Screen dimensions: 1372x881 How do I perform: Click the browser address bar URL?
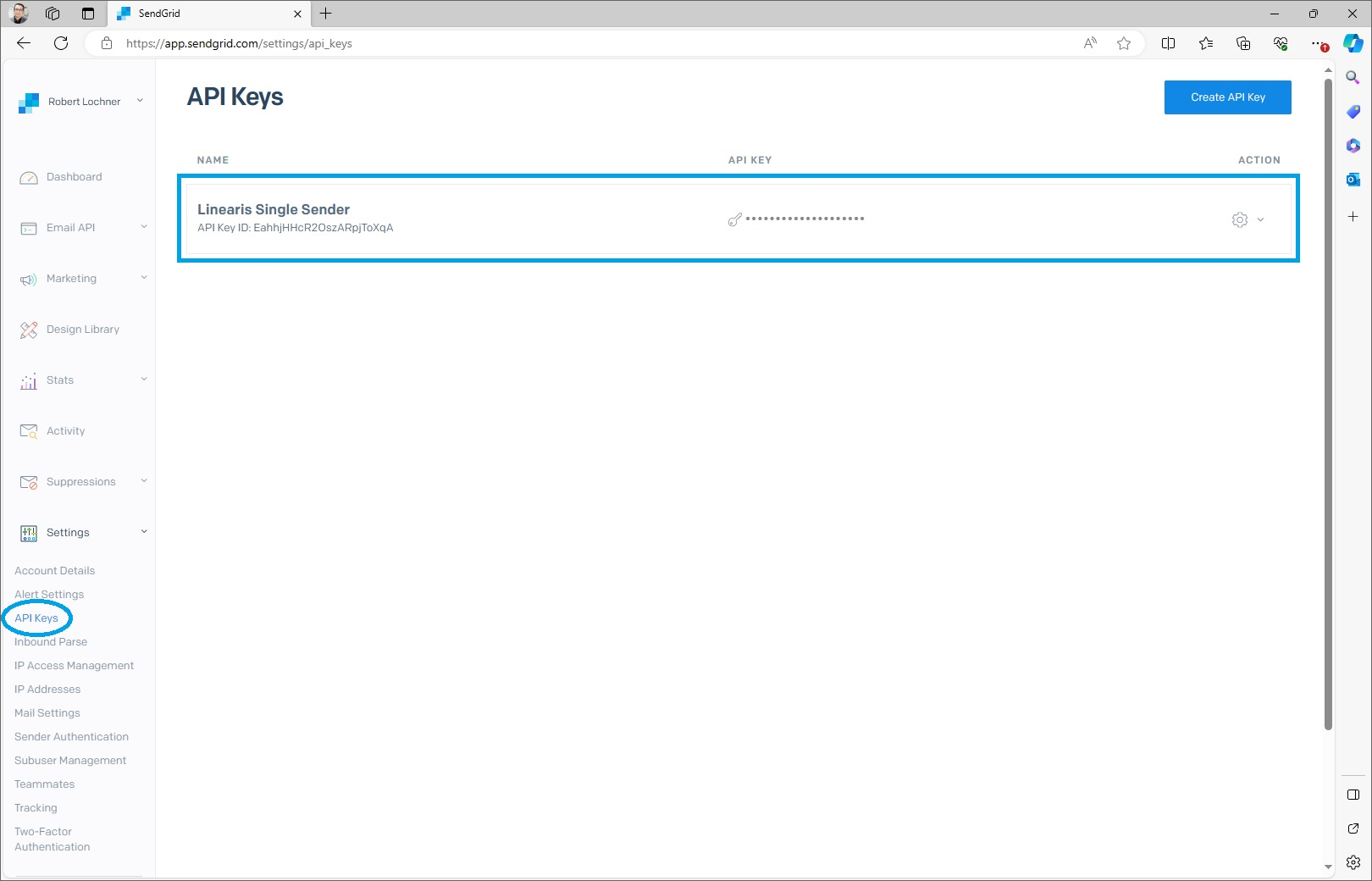[239, 43]
